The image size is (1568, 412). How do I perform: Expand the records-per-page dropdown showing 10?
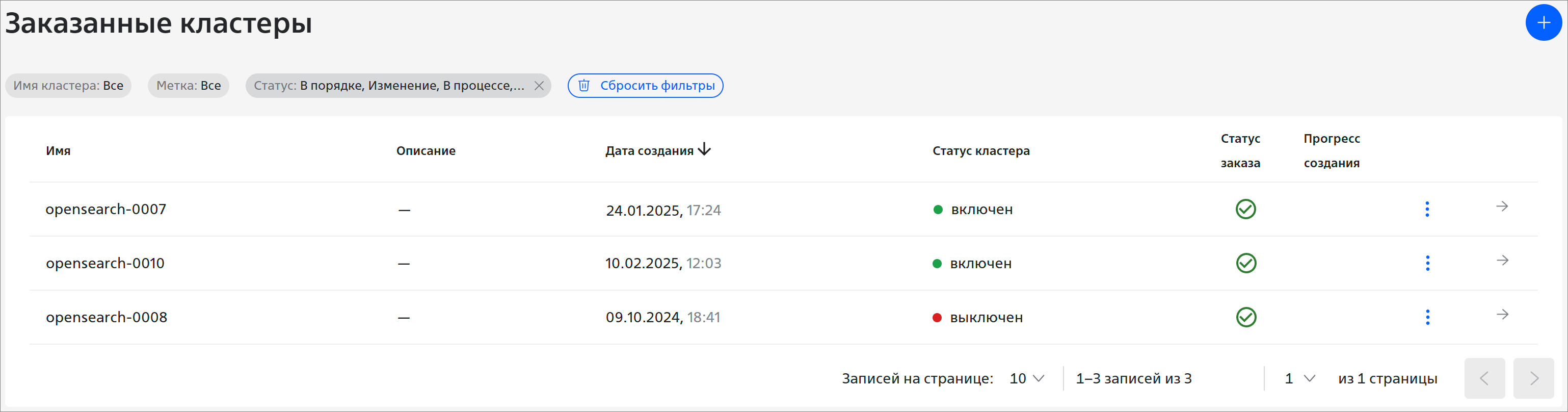point(1027,378)
